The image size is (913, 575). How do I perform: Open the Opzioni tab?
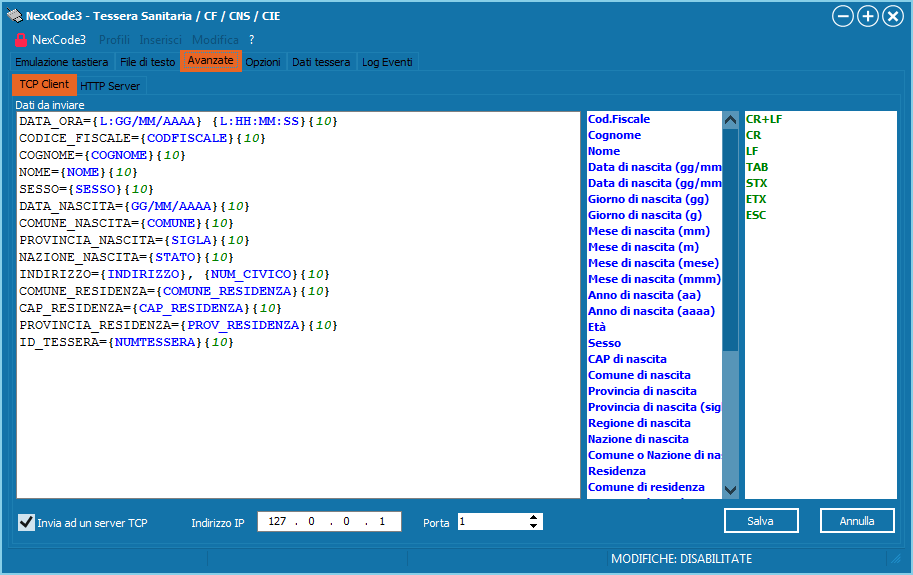click(x=263, y=62)
